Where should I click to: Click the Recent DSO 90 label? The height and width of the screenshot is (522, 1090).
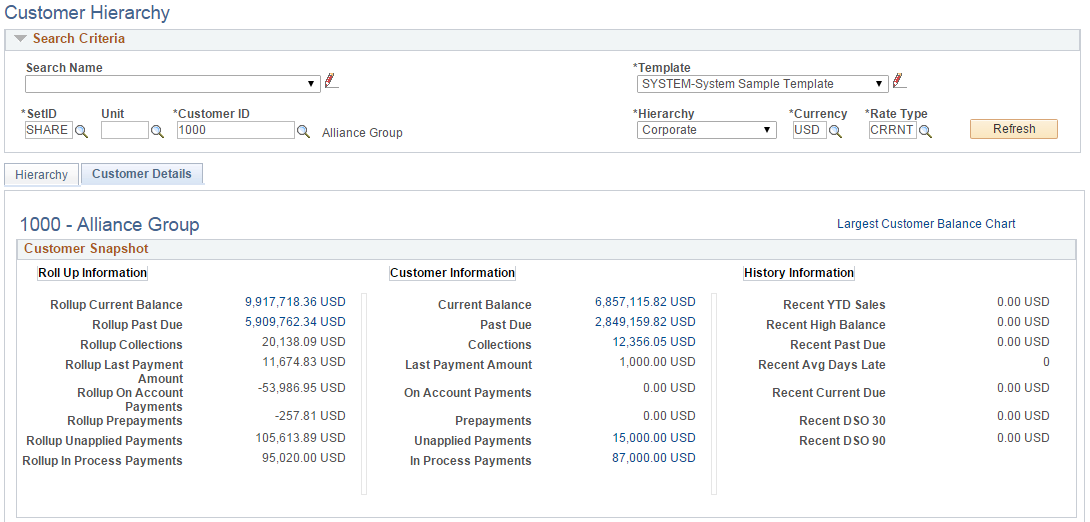coord(843,441)
